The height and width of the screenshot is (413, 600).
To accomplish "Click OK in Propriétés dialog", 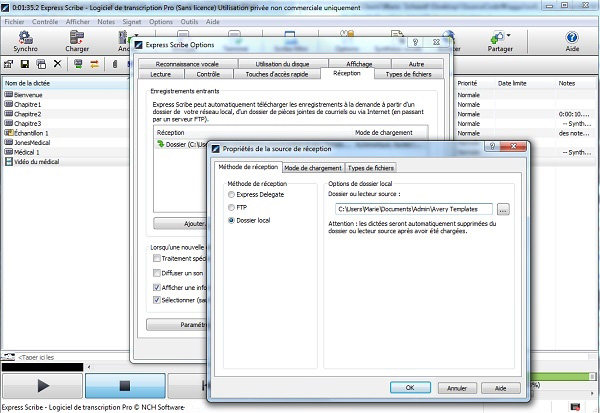I will (410, 388).
